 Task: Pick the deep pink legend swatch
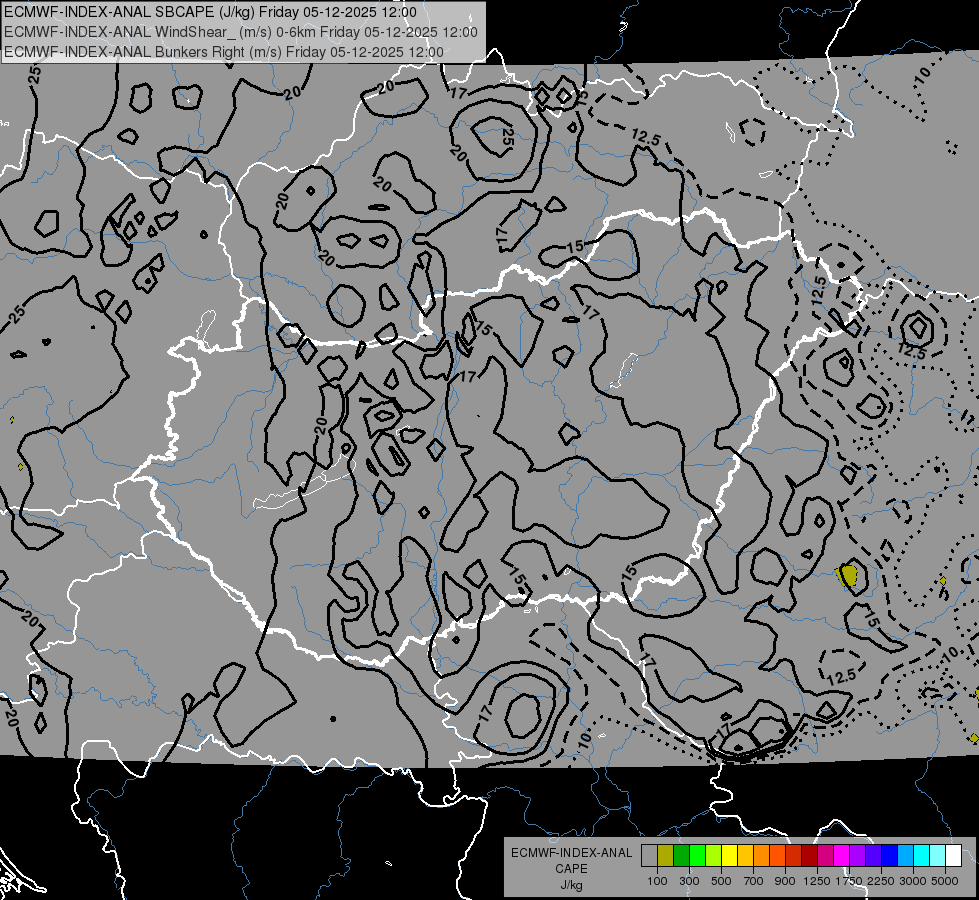826,856
